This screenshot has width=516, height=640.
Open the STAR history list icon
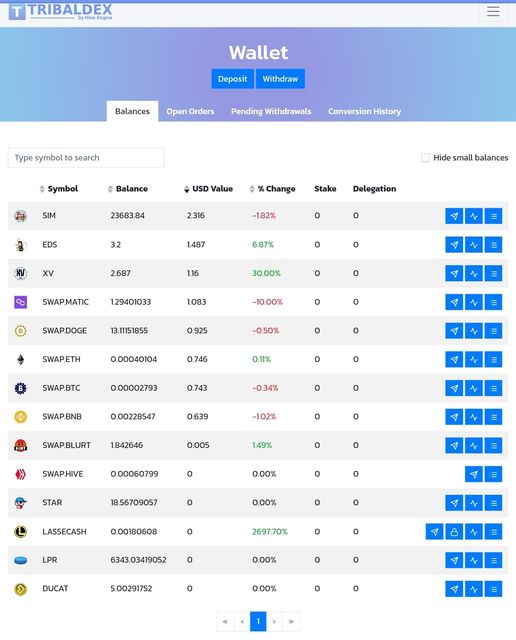tap(494, 503)
